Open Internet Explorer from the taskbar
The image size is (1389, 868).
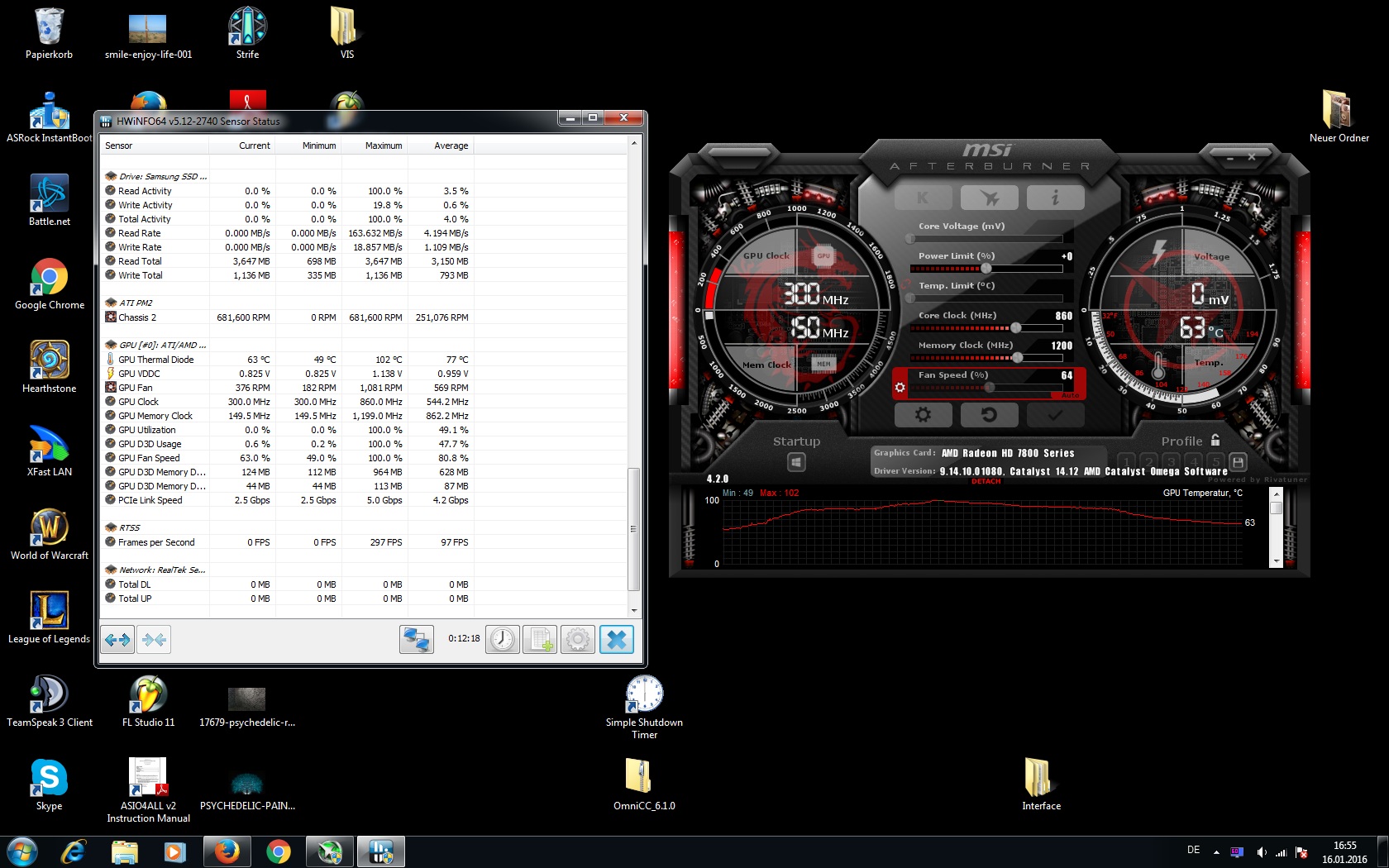[74, 851]
